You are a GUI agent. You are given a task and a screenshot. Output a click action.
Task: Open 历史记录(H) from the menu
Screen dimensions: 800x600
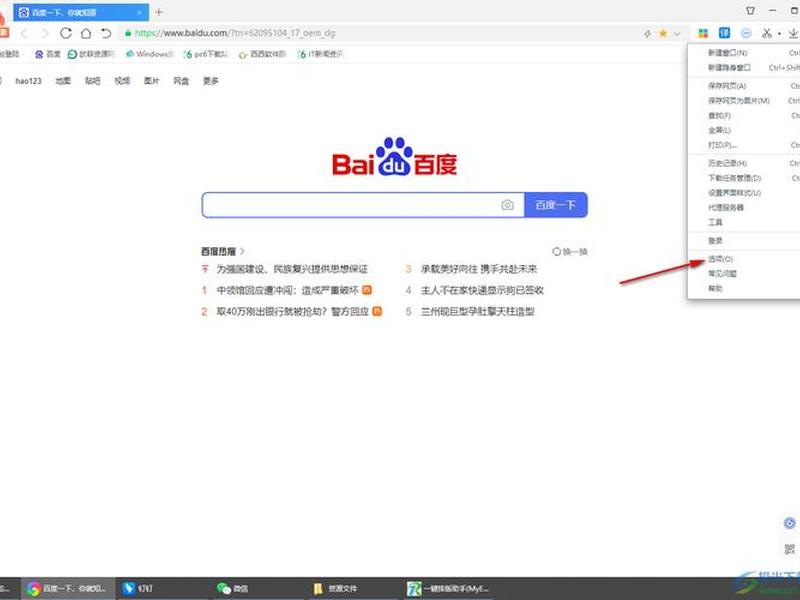745,163
